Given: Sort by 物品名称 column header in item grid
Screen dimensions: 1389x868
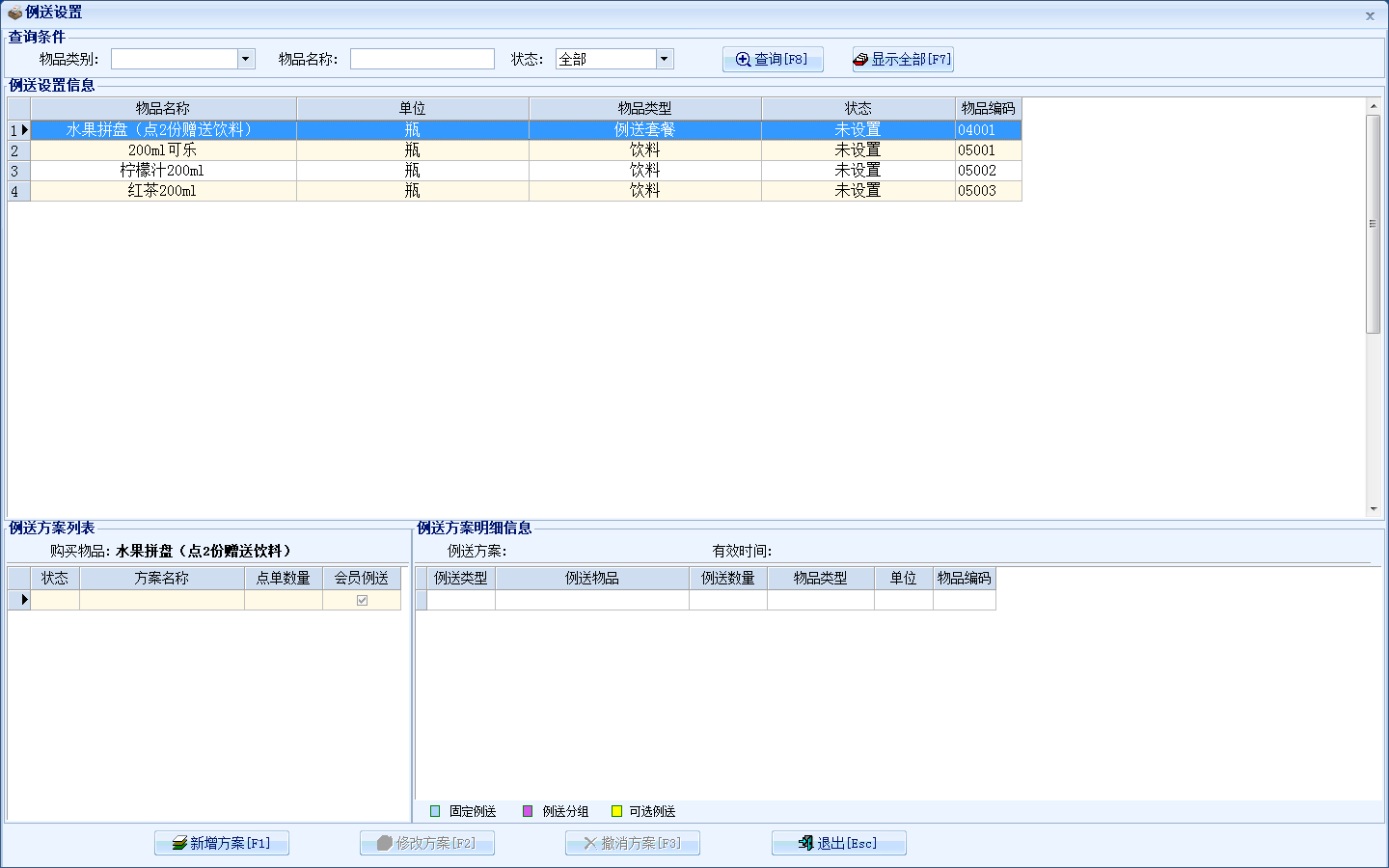Looking at the screenshot, I should click(x=163, y=108).
